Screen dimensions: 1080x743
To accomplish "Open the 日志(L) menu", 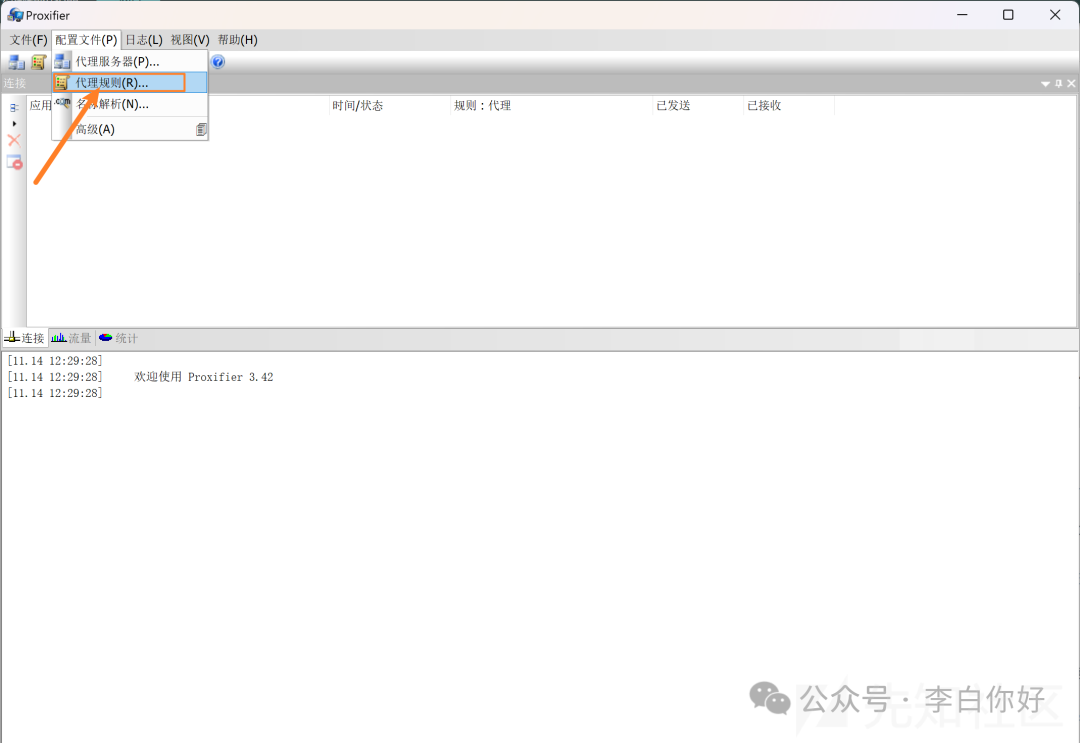I will coord(144,40).
